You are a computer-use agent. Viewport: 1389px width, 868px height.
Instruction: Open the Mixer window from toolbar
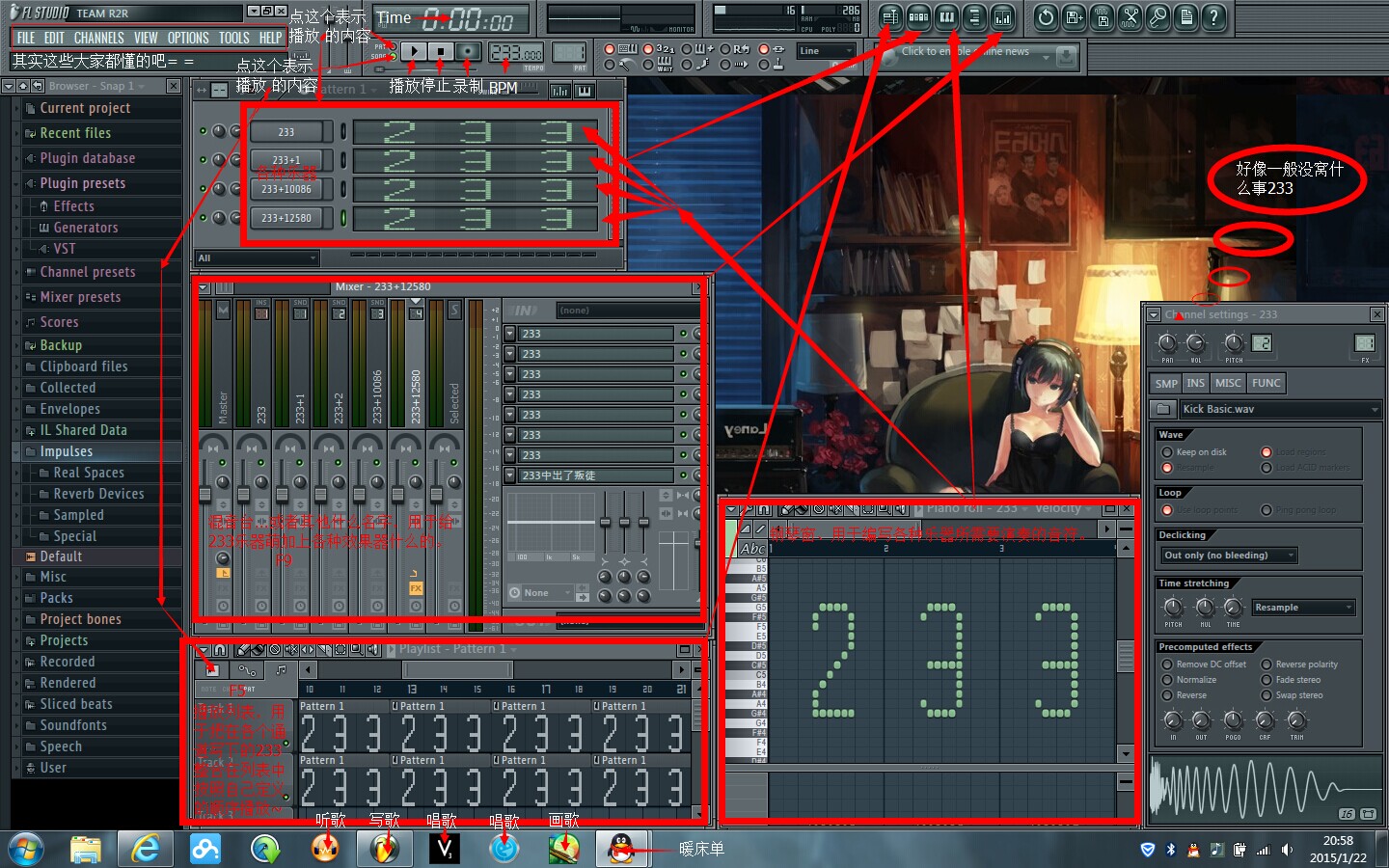click(x=1002, y=16)
